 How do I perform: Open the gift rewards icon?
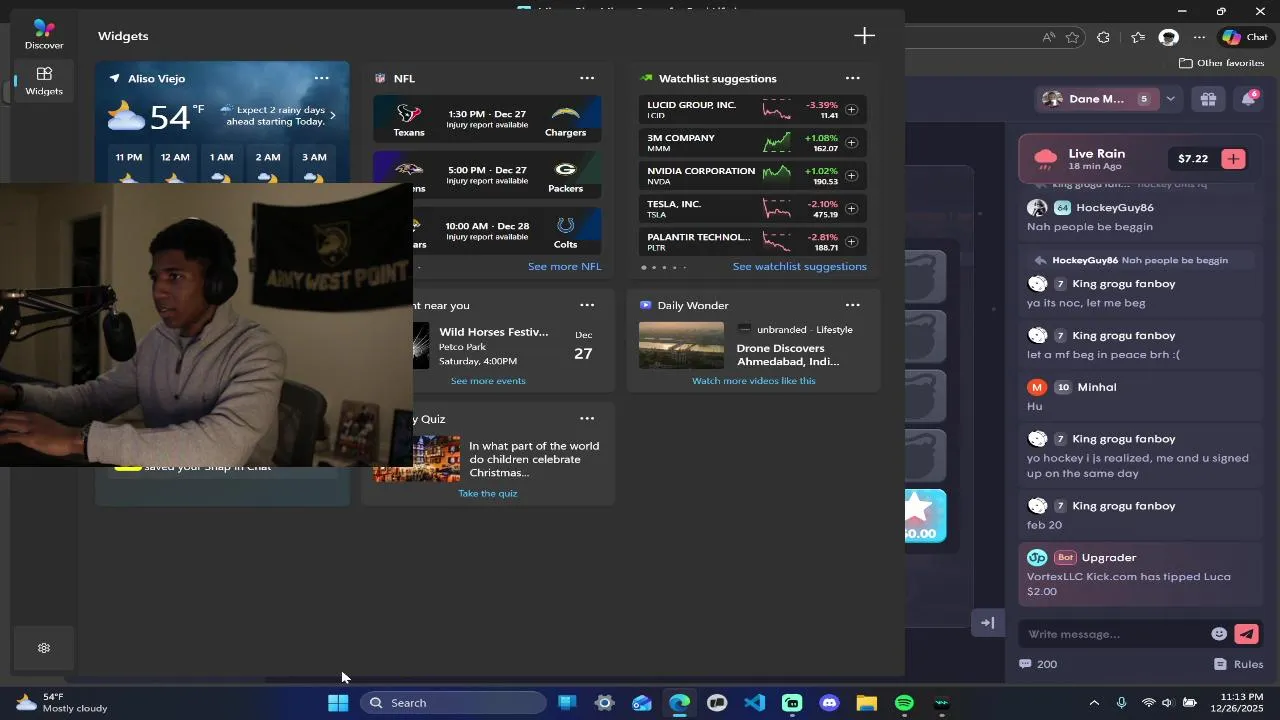point(1208,99)
